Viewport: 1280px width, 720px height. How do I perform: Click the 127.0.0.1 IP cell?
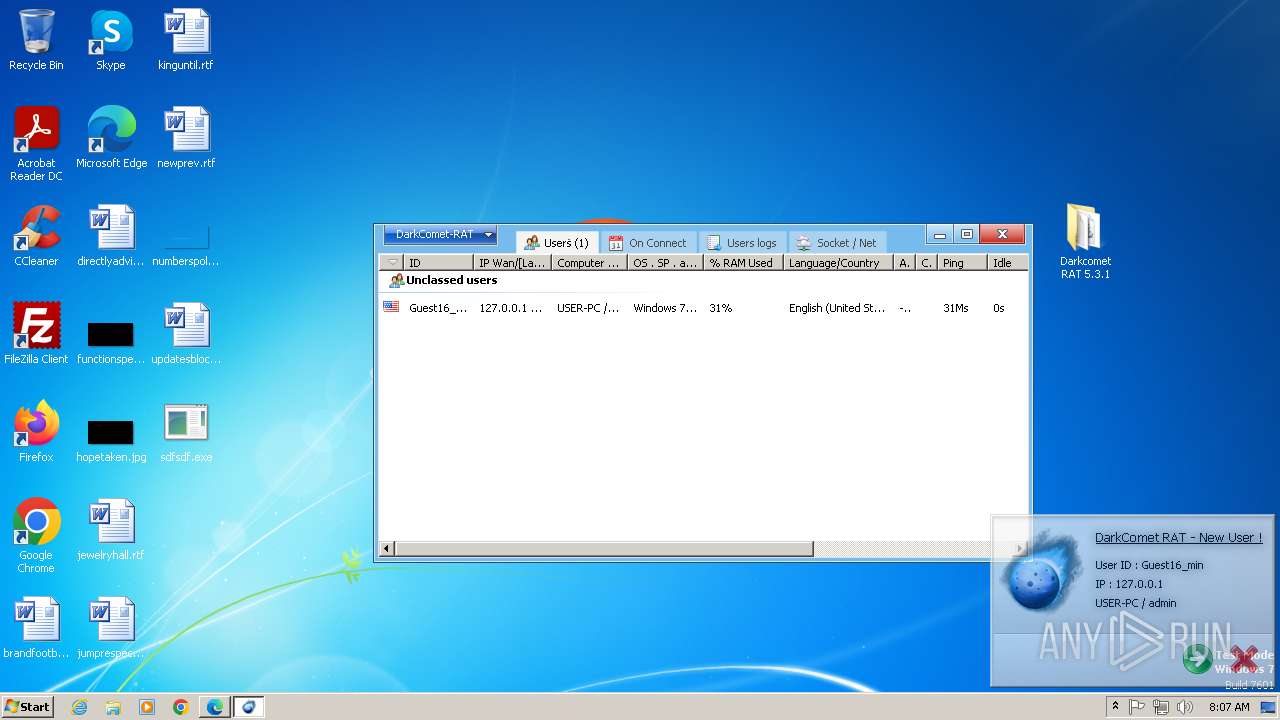510,308
